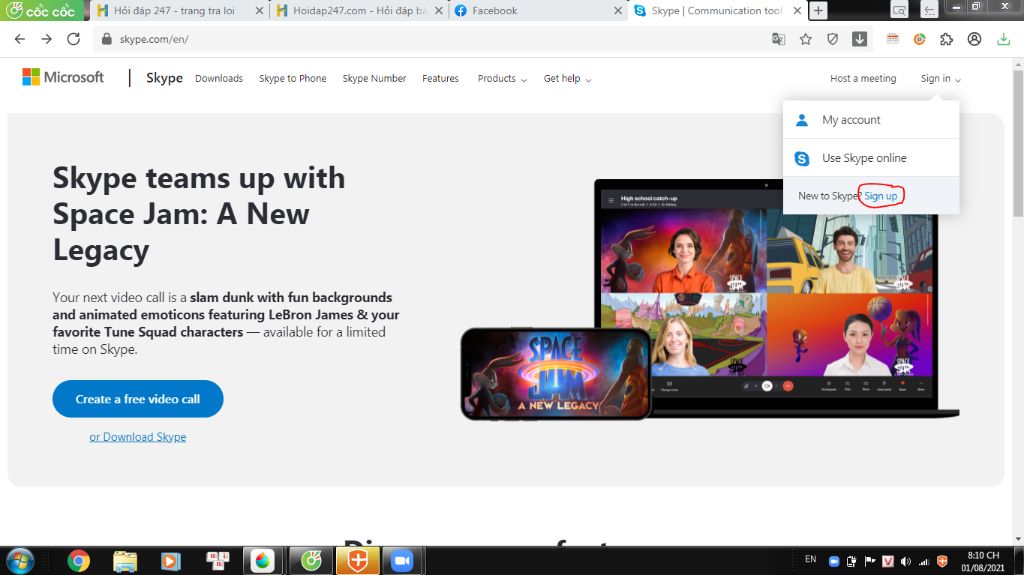
Task: Click Create a free video call button
Action: (x=138, y=399)
